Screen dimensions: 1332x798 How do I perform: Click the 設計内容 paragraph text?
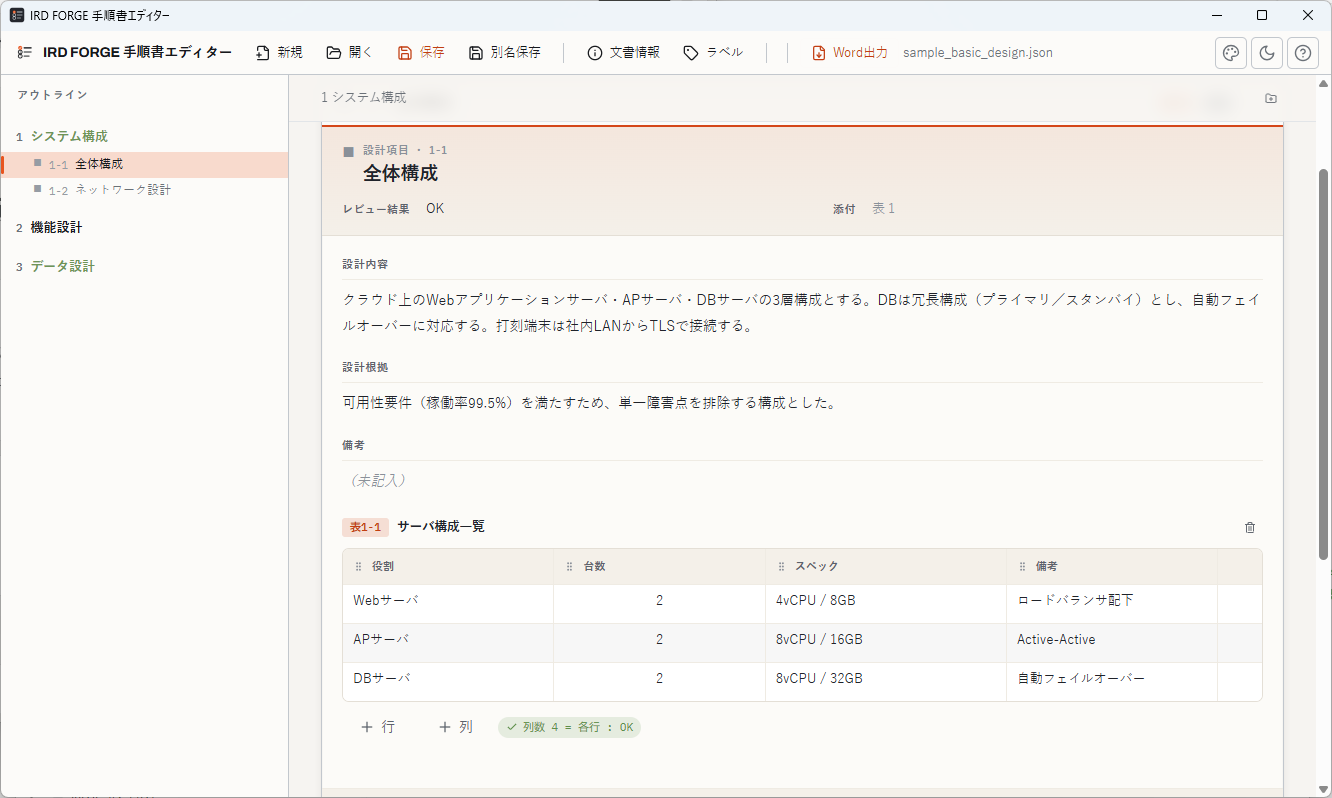(x=802, y=313)
